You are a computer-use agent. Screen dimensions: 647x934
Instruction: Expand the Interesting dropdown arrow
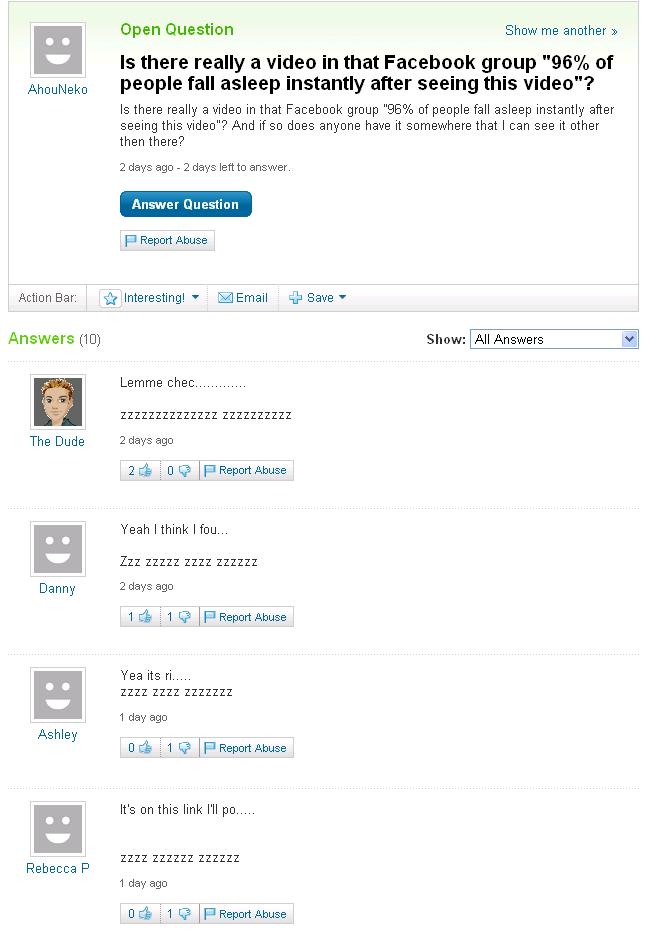[x=195, y=297]
